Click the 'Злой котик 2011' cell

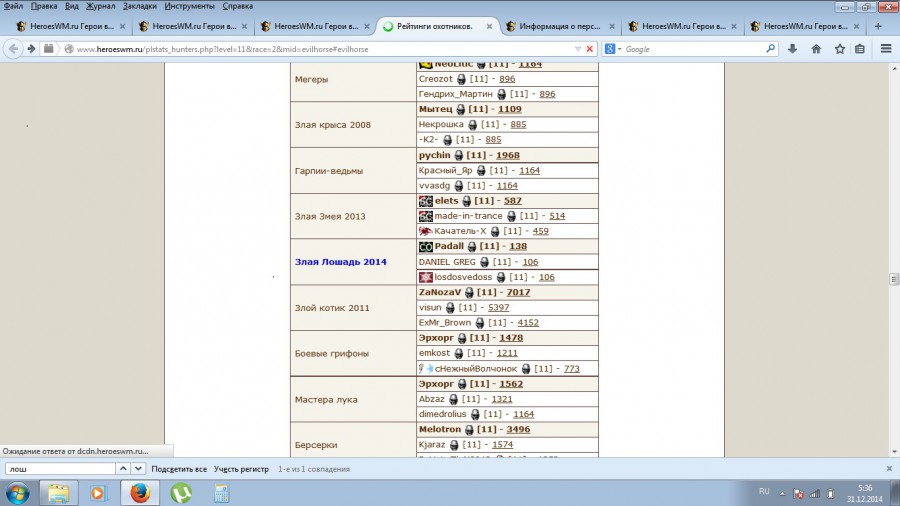(x=354, y=308)
